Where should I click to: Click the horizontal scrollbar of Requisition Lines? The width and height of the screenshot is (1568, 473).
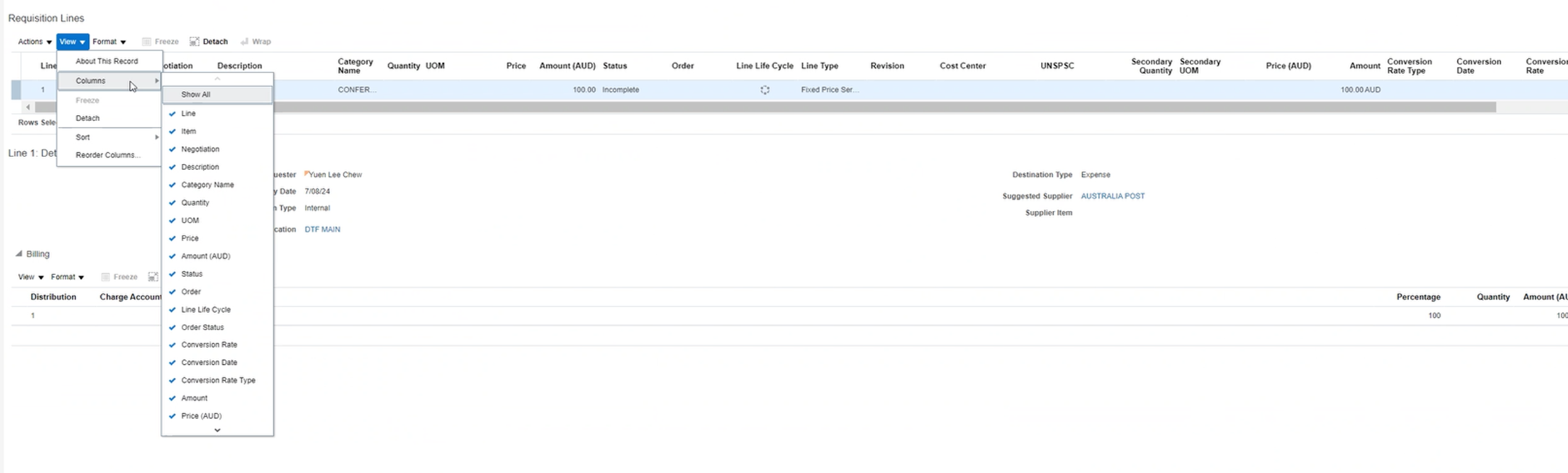coord(765,108)
